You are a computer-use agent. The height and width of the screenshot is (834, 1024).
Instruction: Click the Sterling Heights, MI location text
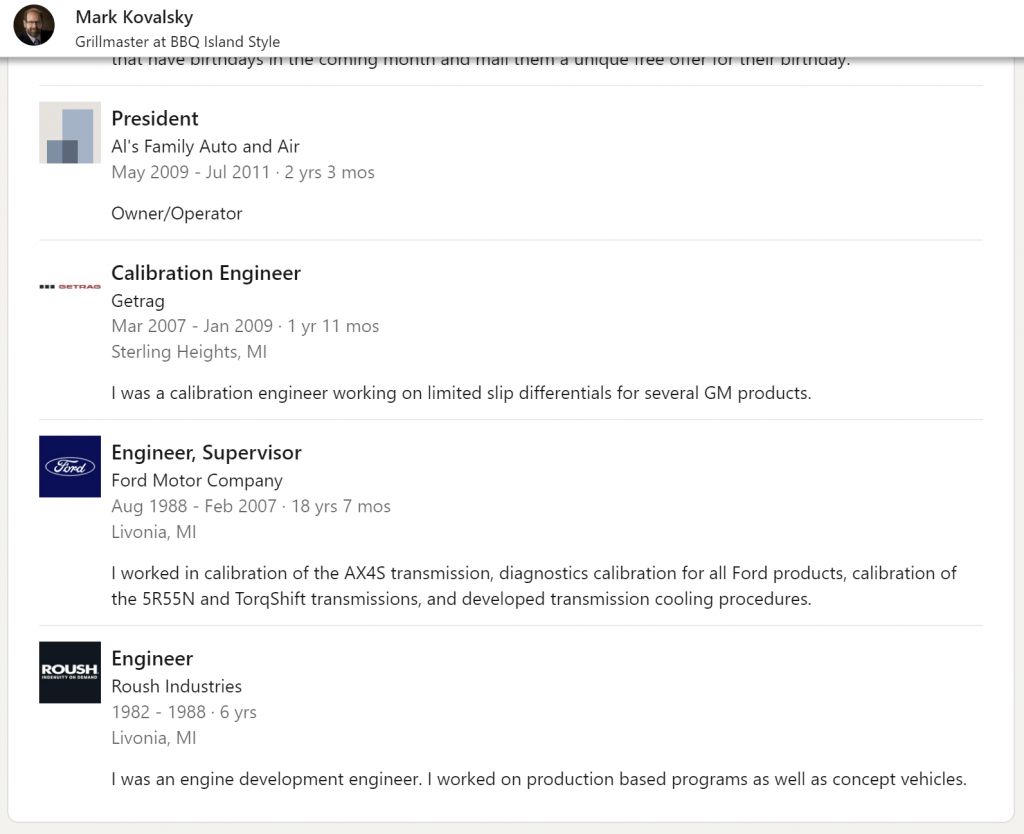click(x=189, y=352)
